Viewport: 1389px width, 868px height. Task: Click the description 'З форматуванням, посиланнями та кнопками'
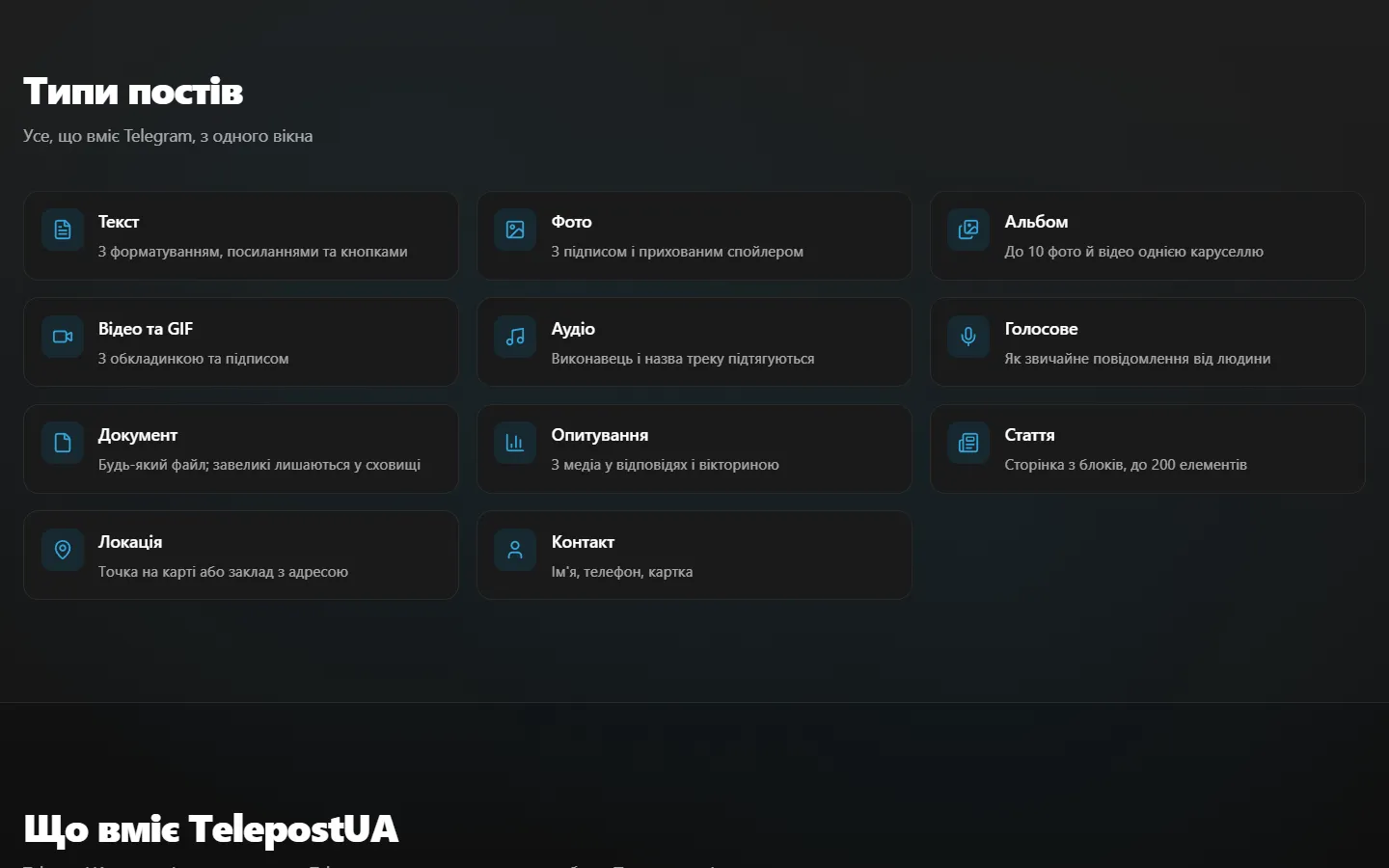[253, 252]
